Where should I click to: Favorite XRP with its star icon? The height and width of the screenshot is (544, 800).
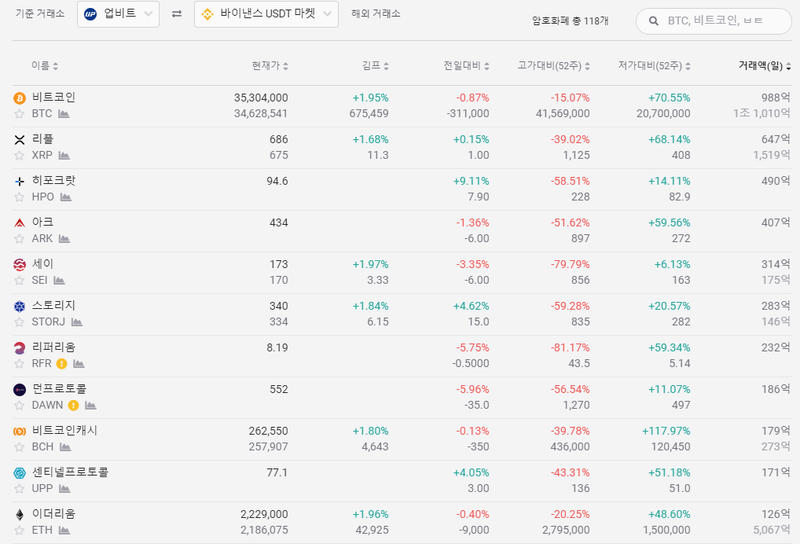pyautogui.click(x=19, y=156)
